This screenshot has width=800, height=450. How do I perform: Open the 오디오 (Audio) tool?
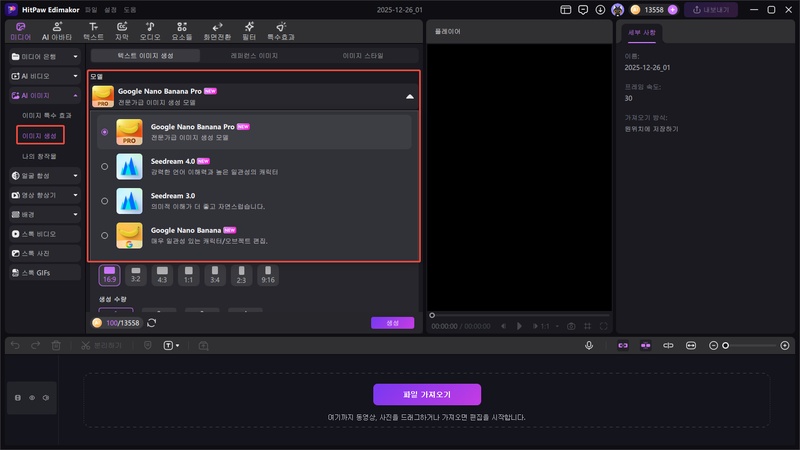150,31
